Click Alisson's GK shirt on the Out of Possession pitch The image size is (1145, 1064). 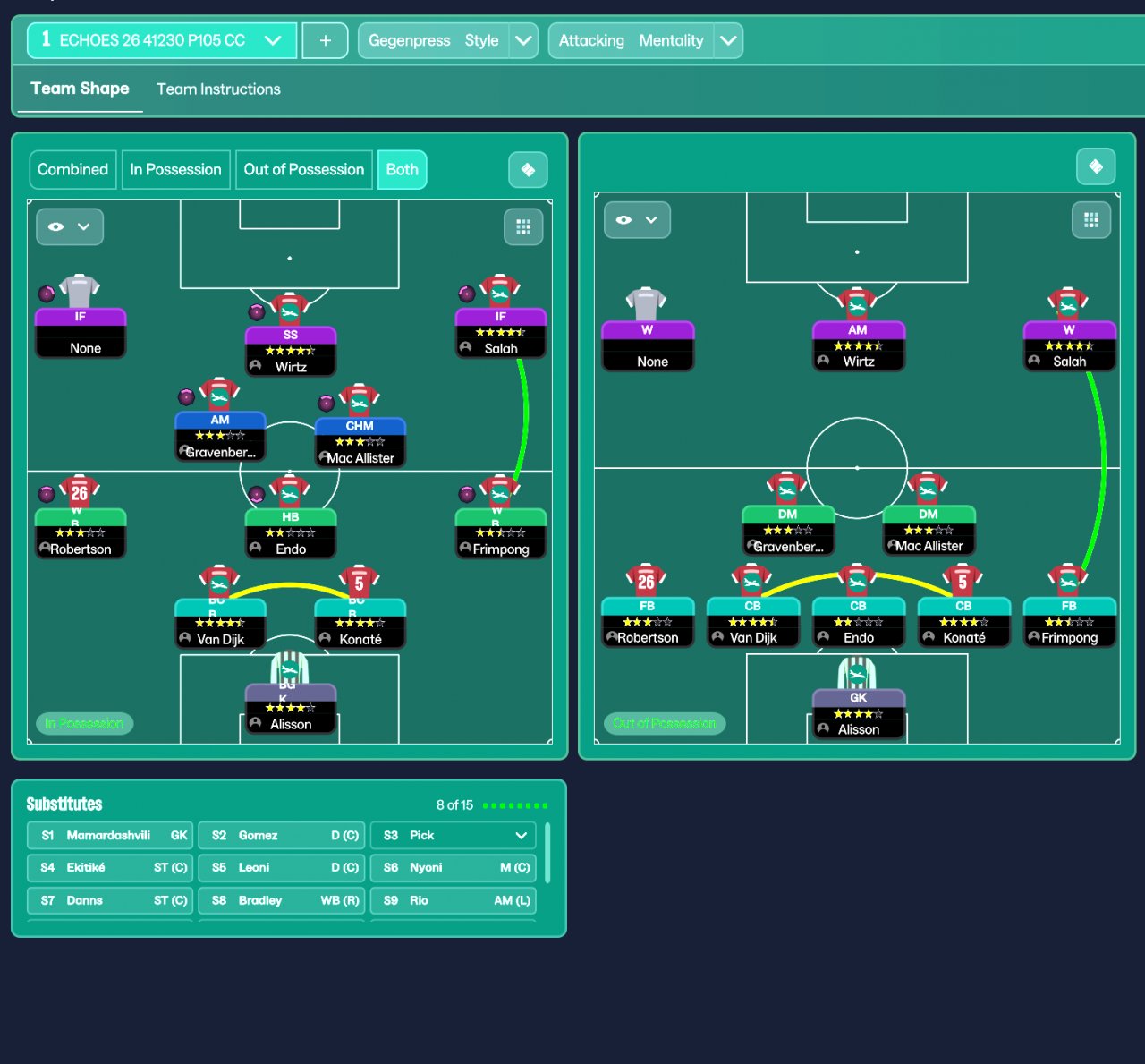(x=857, y=673)
